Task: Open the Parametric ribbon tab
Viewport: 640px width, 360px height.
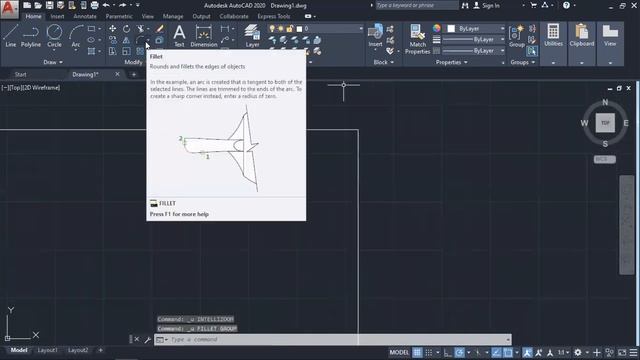Action: click(x=119, y=16)
